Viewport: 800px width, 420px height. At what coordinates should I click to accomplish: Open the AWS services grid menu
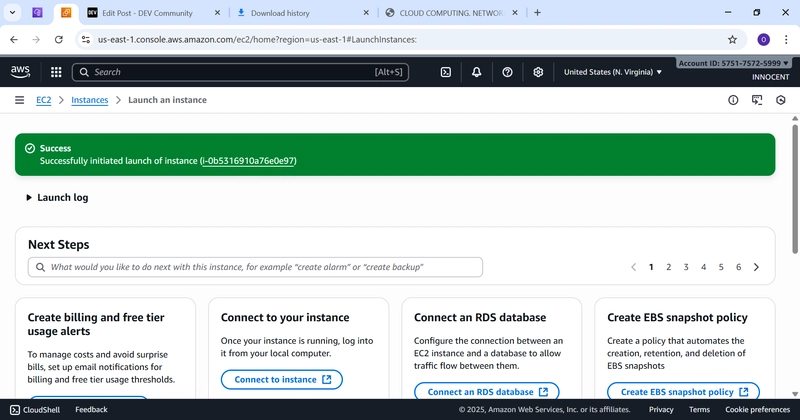[56, 72]
